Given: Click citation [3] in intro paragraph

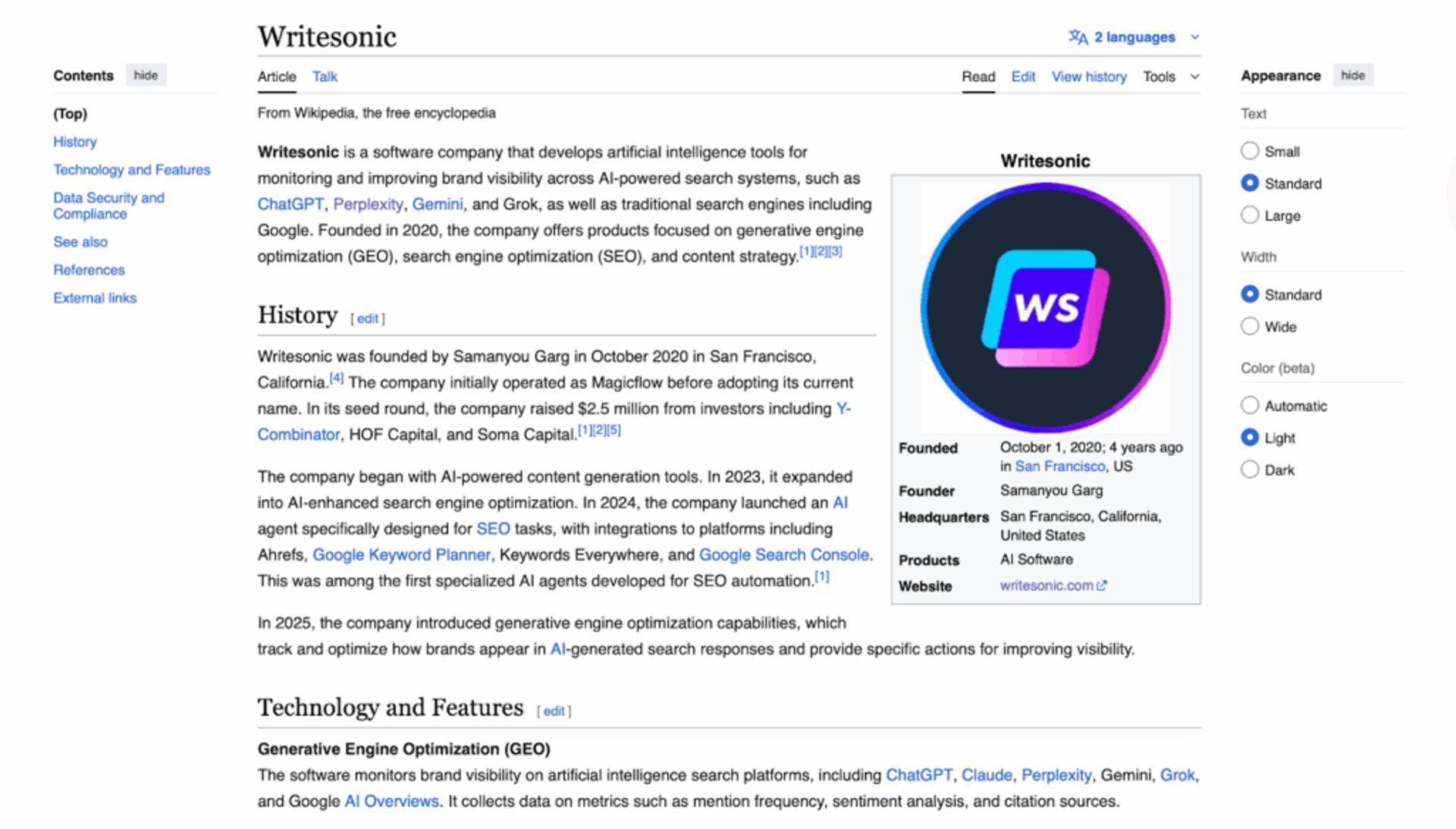Looking at the screenshot, I should point(835,251).
